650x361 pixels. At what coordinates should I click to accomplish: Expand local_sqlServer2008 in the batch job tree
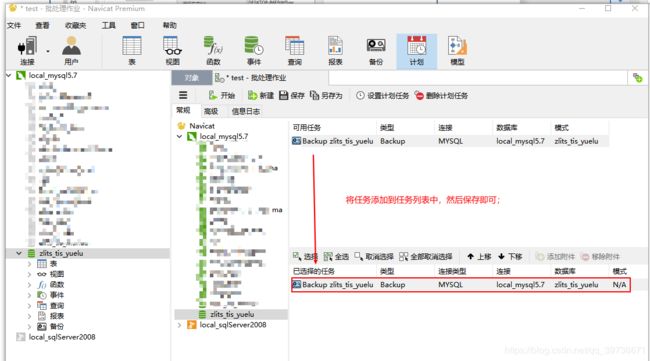pos(179,325)
